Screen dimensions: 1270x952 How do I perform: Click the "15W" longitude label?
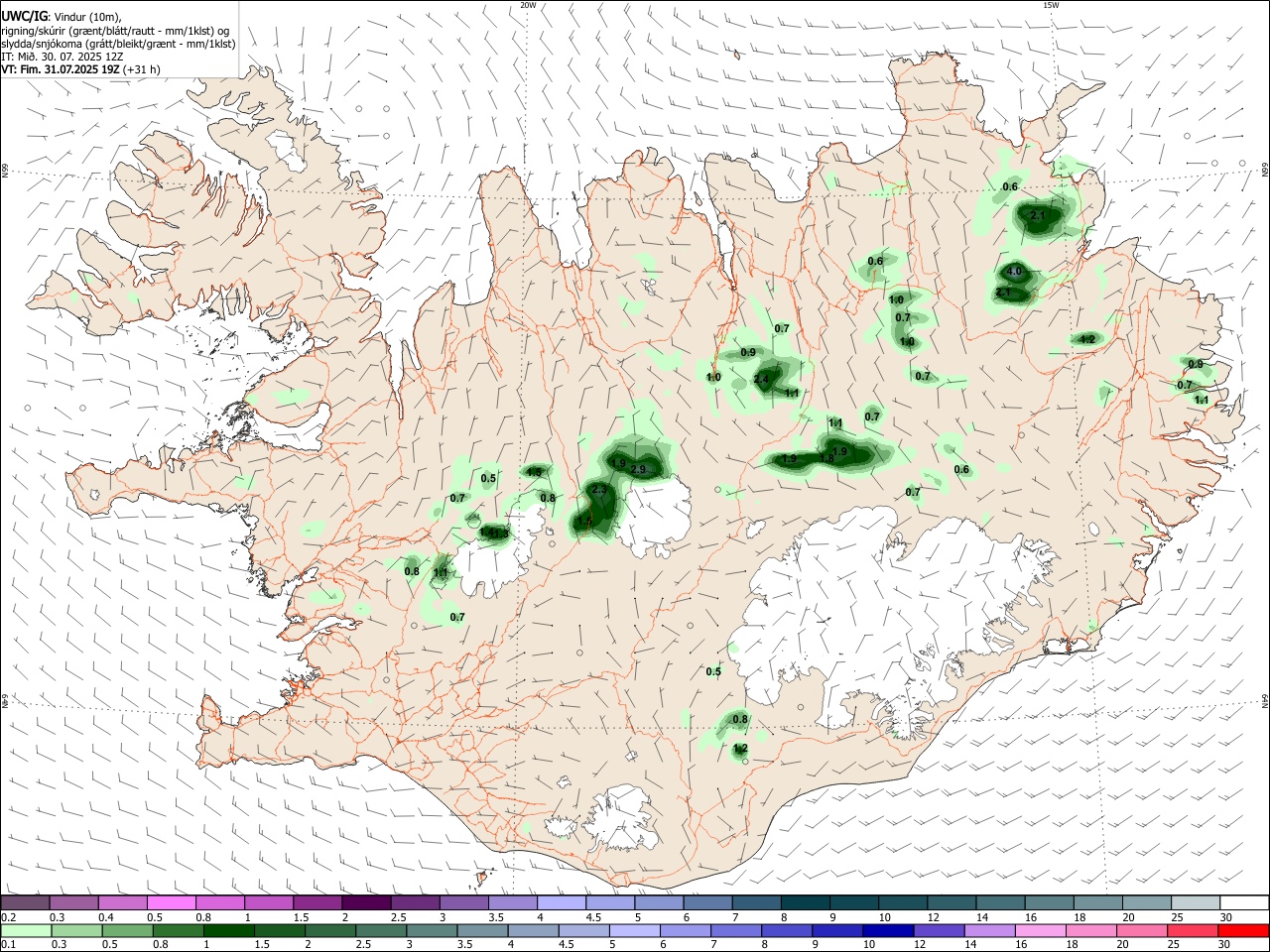click(x=1051, y=5)
